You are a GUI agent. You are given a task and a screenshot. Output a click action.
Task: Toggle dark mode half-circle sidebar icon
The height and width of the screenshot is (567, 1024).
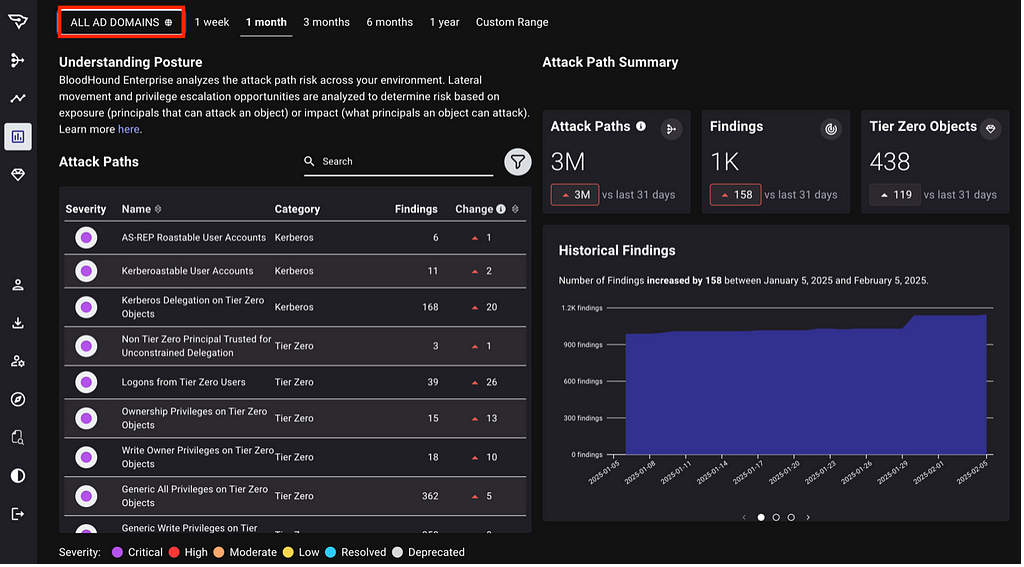tap(18, 476)
